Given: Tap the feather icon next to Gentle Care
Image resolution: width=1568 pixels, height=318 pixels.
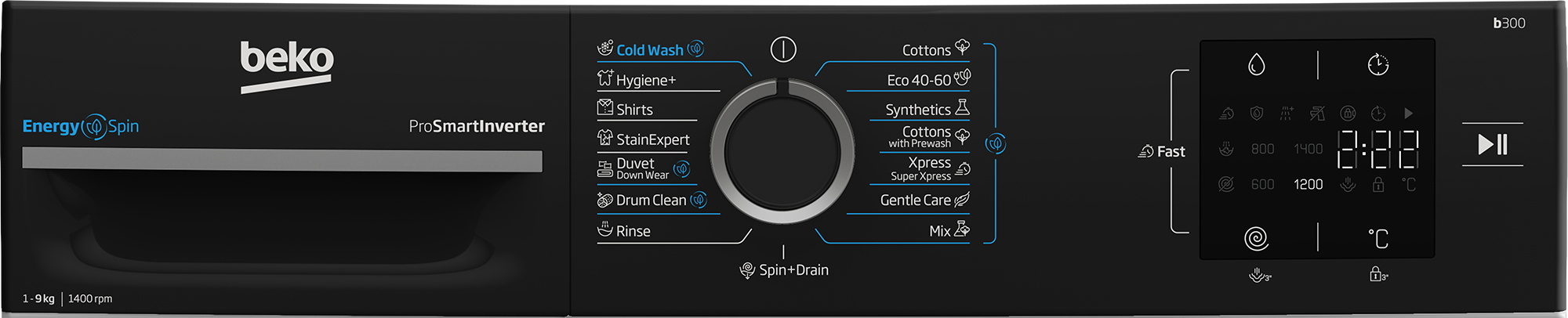Looking at the screenshot, I should (x=962, y=199).
